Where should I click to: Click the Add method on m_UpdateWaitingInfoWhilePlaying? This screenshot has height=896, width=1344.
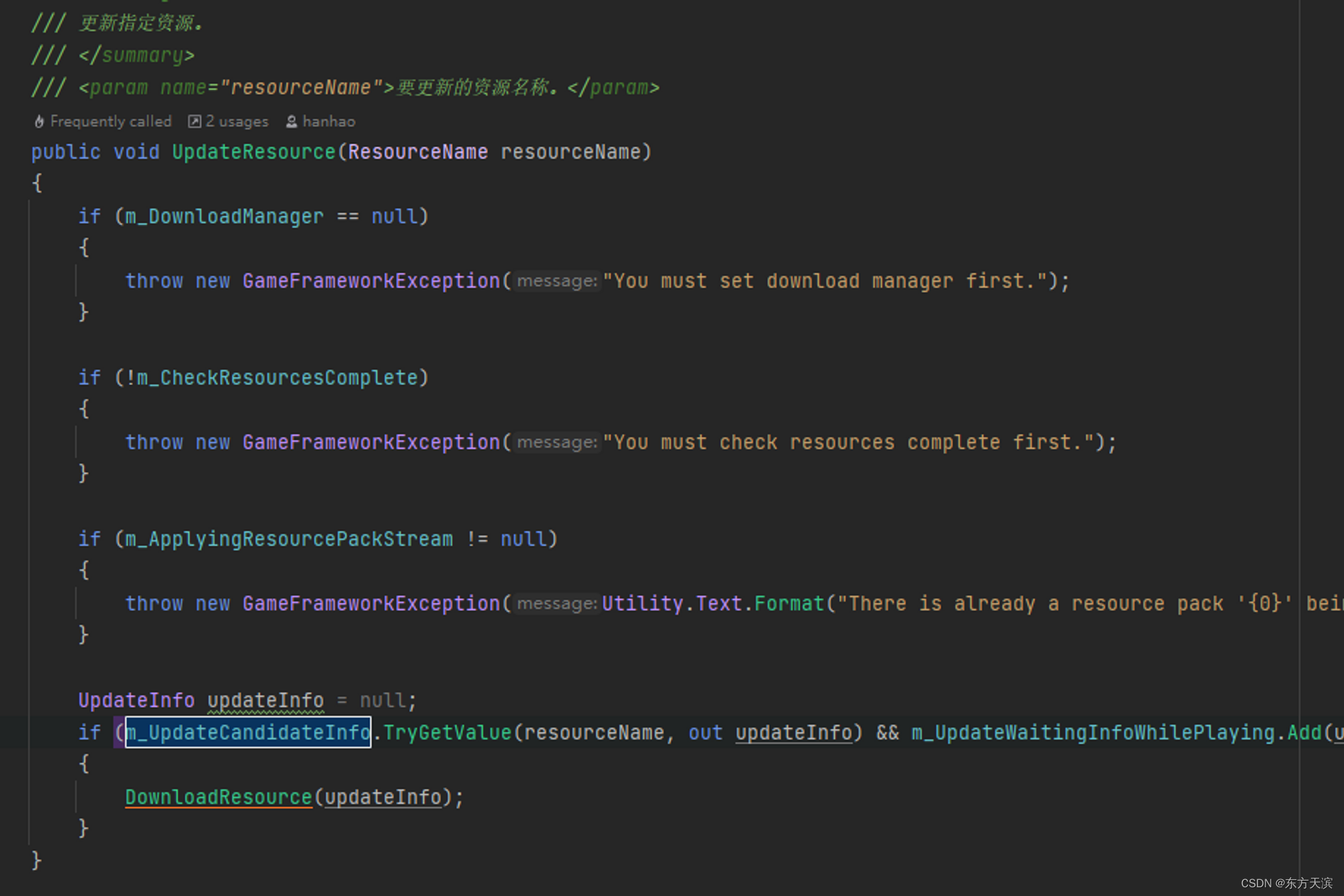tap(1304, 732)
